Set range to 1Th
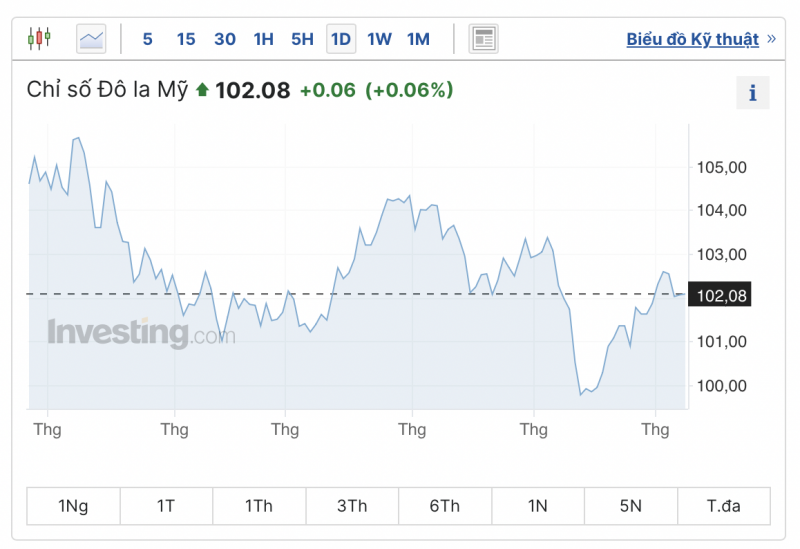 pos(259,506)
